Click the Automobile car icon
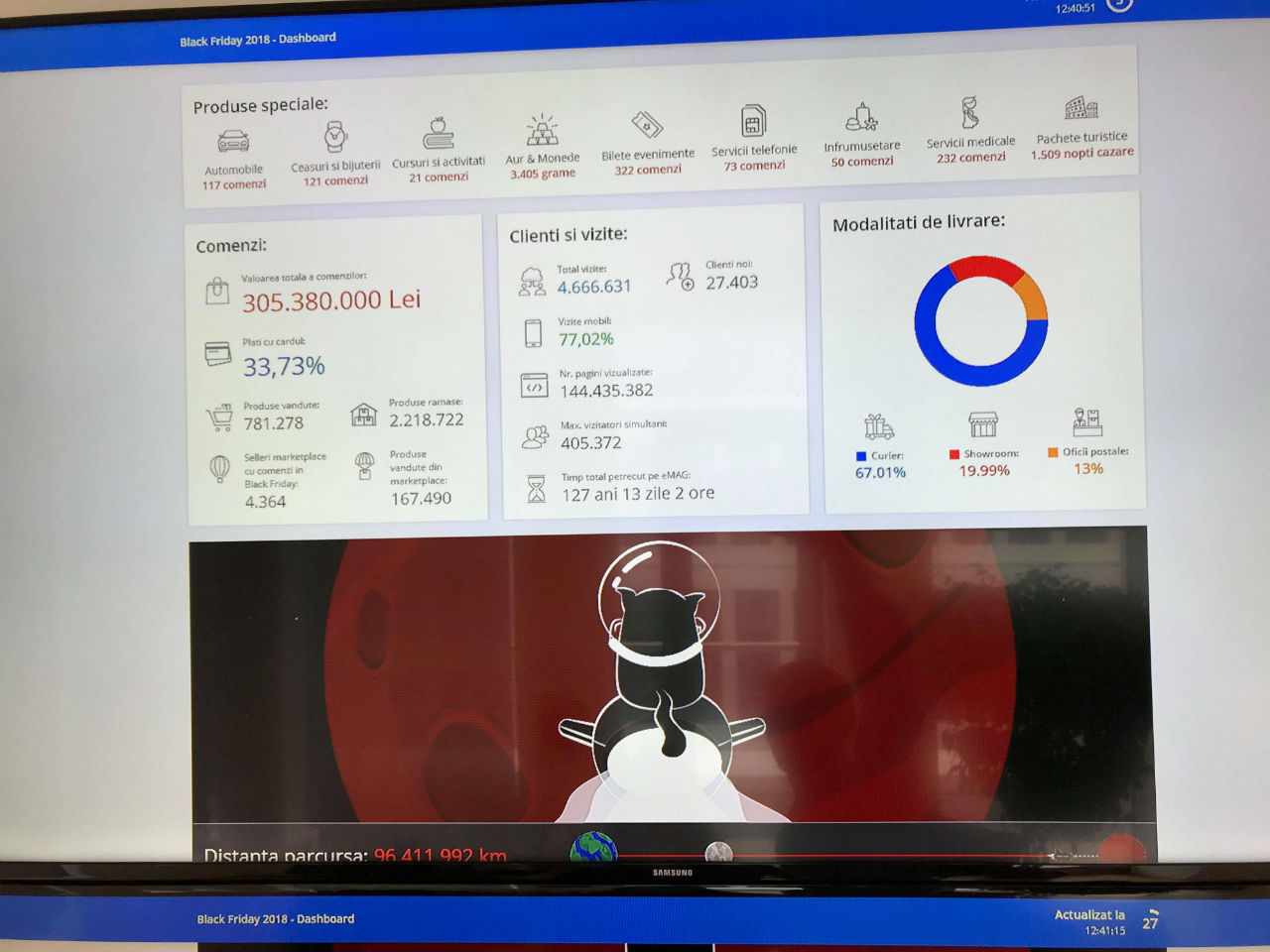The image size is (1270, 952). tap(233, 142)
